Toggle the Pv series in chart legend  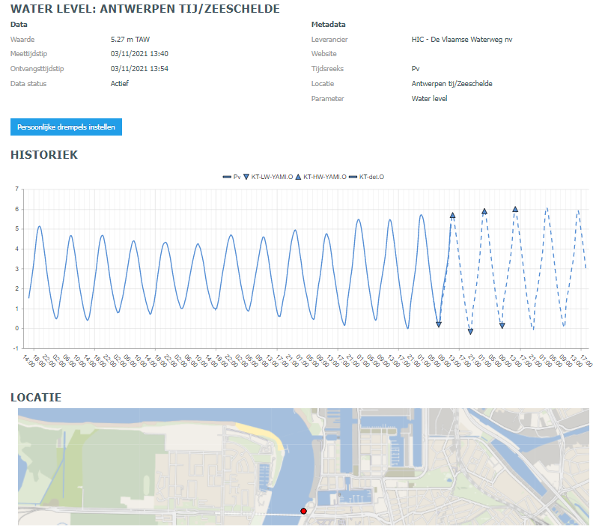(x=232, y=177)
